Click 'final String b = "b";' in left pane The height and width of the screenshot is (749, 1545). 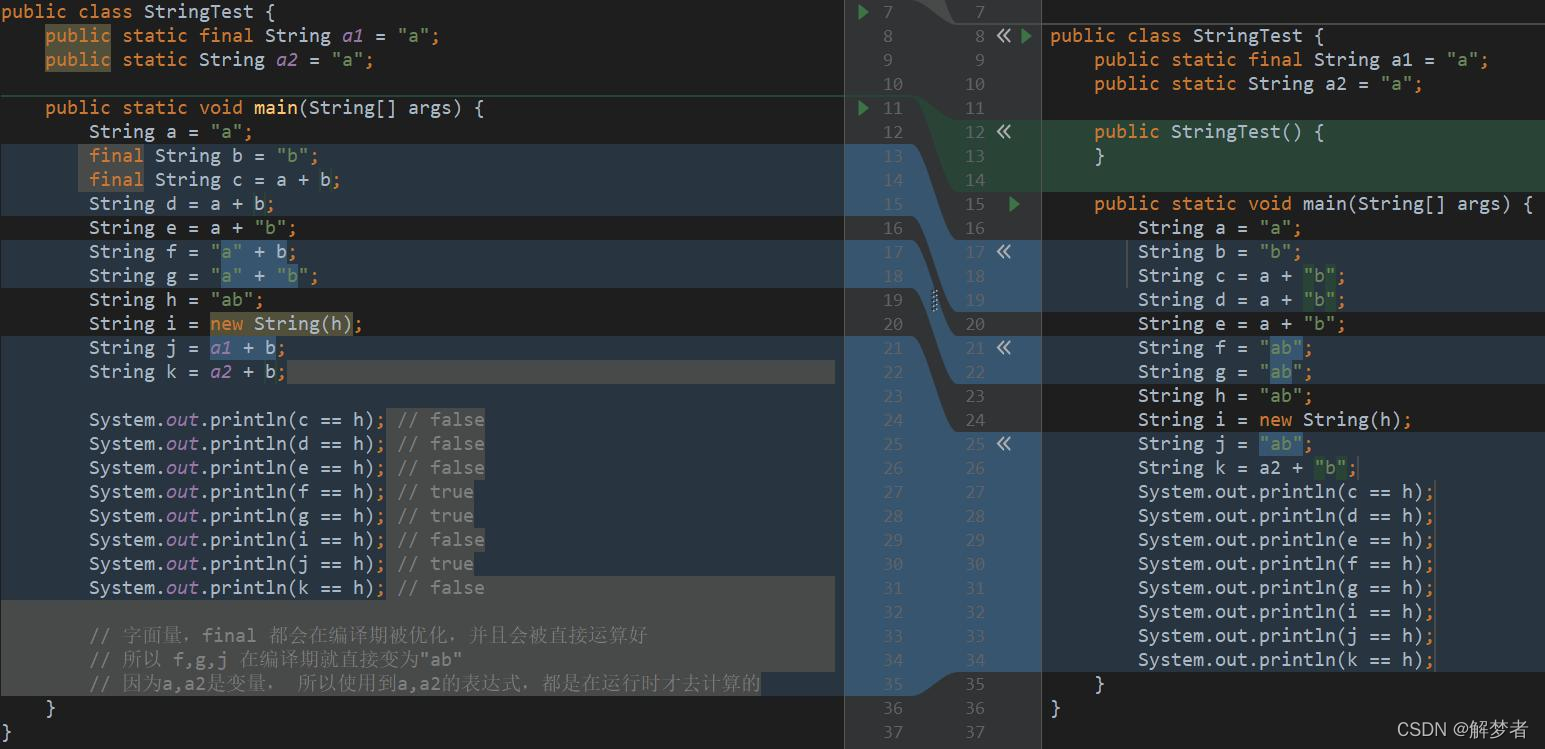203,156
